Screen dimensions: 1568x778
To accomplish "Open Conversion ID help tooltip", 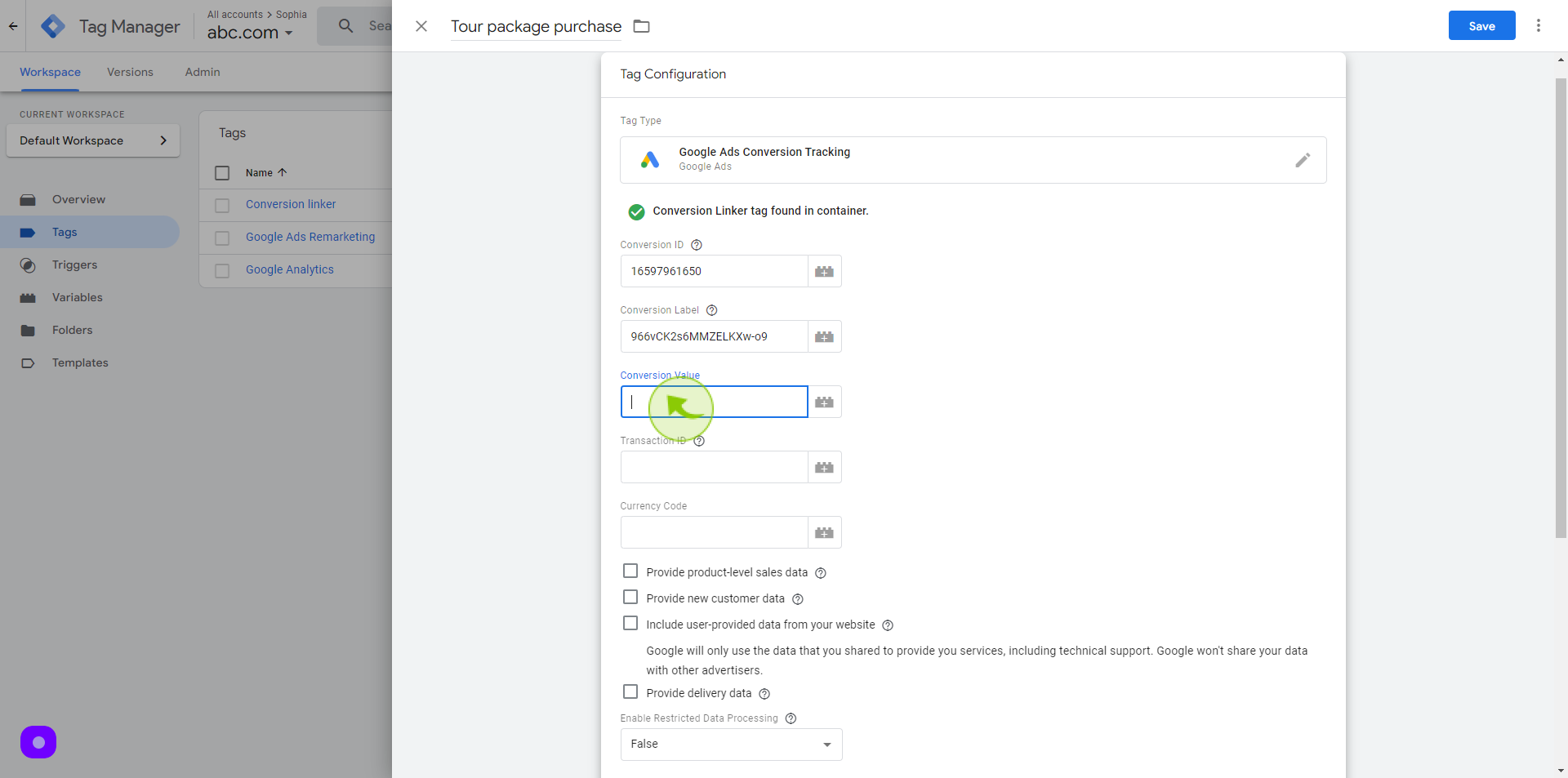I will 697,245.
